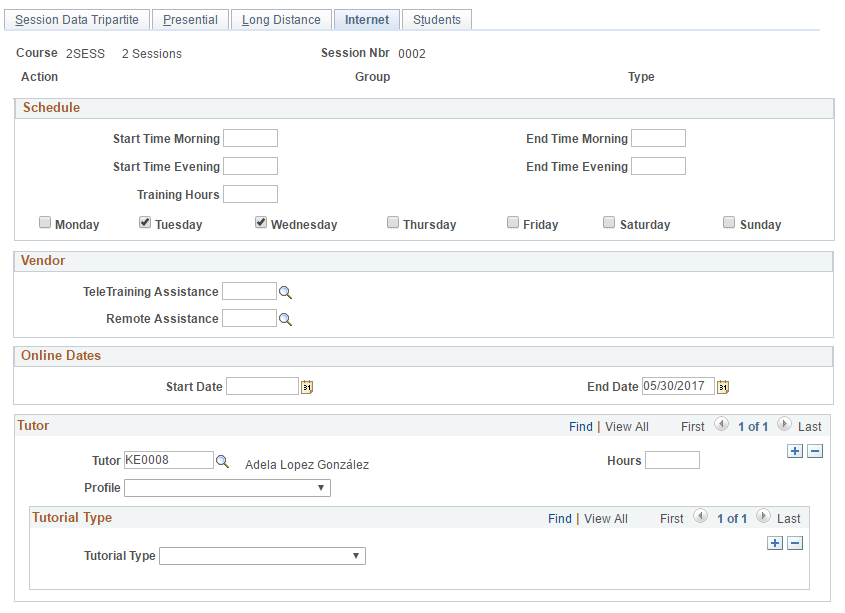This screenshot has width=845, height=613.
Task: Open TeleTraining Assistance lookup magnifier
Action: pos(285,293)
